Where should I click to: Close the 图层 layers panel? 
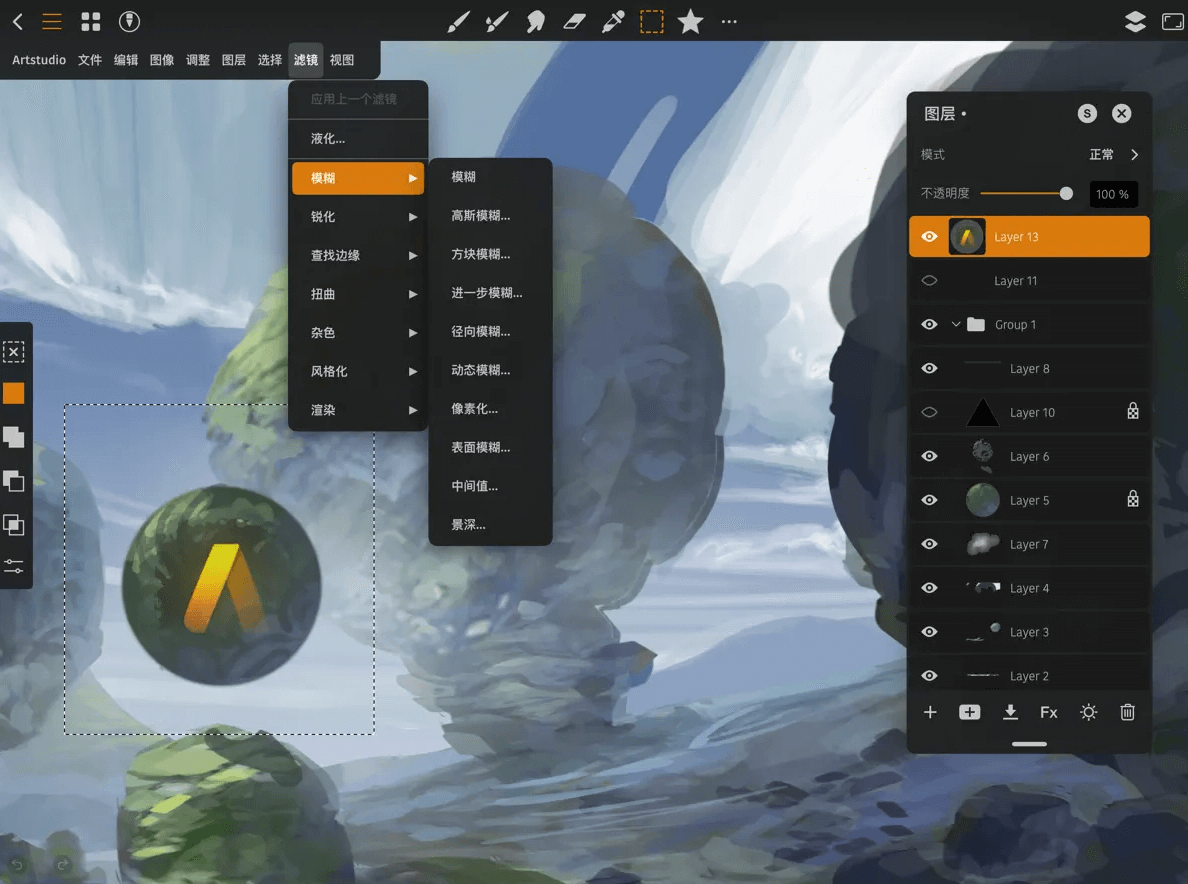pyautogui.click(x=1122, y=114)
